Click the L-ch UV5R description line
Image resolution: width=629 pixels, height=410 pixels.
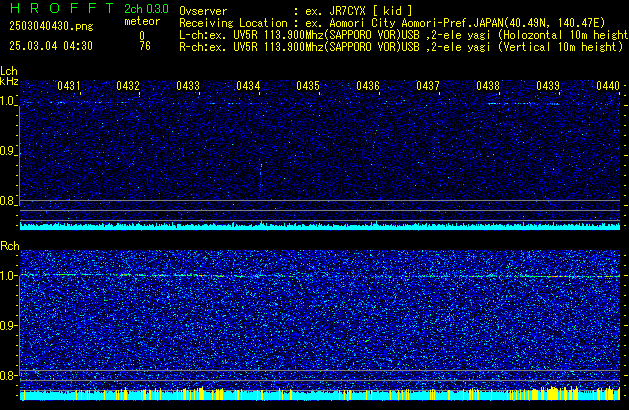click(404, 35)
